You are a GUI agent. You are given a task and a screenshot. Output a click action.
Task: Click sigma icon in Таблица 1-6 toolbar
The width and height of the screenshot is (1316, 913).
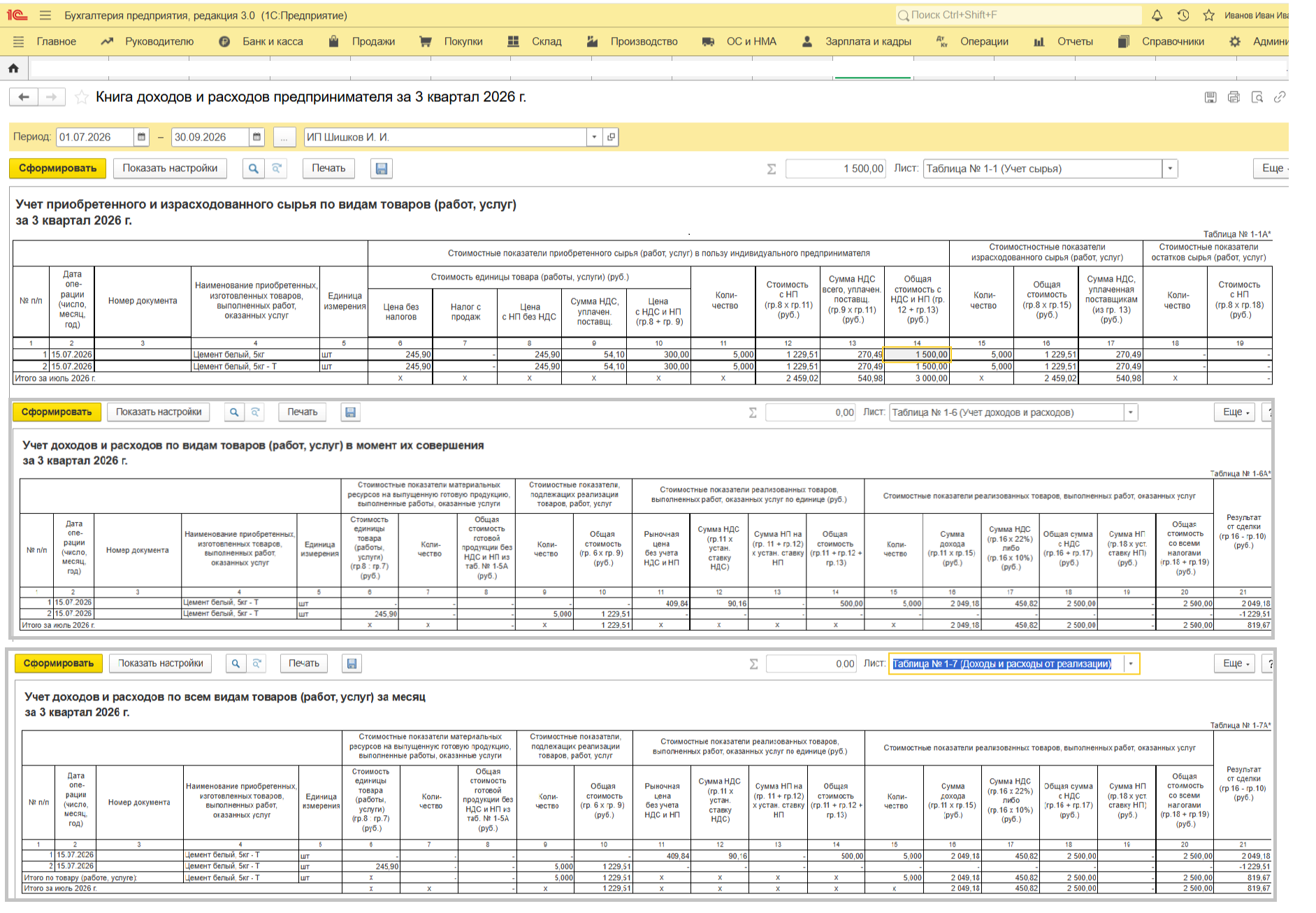753,412
